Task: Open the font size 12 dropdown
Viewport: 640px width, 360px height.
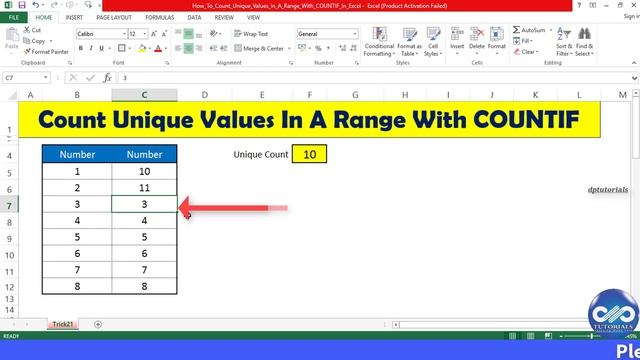Action: coord(144,34)
